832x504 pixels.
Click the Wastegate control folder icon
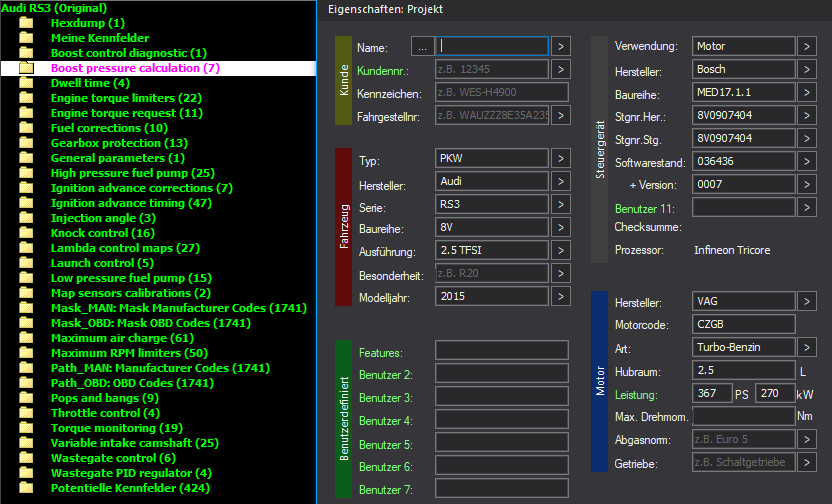[x=26, y=458]
